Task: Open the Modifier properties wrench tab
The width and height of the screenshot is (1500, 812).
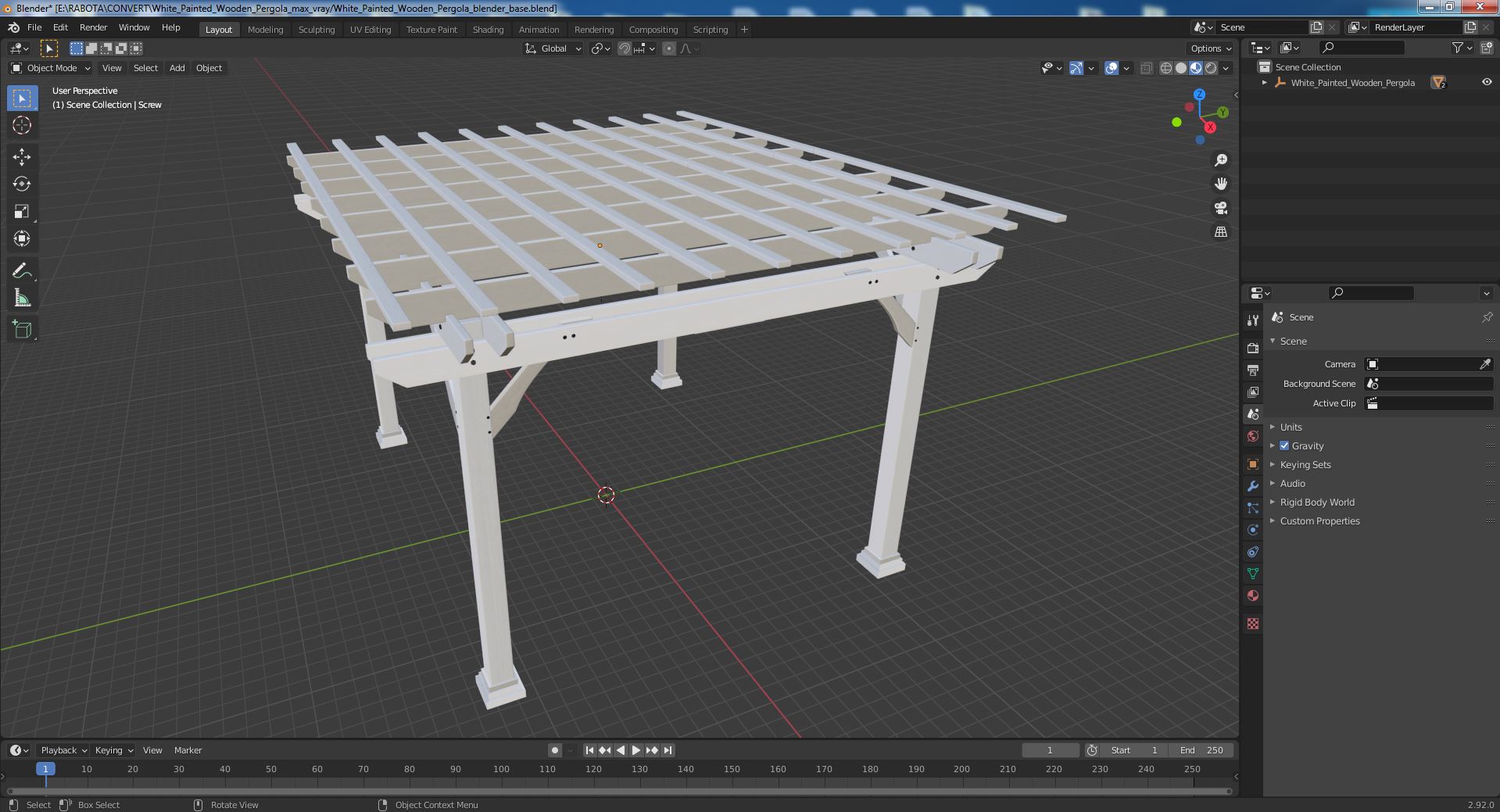Action: pos(1253,486)
